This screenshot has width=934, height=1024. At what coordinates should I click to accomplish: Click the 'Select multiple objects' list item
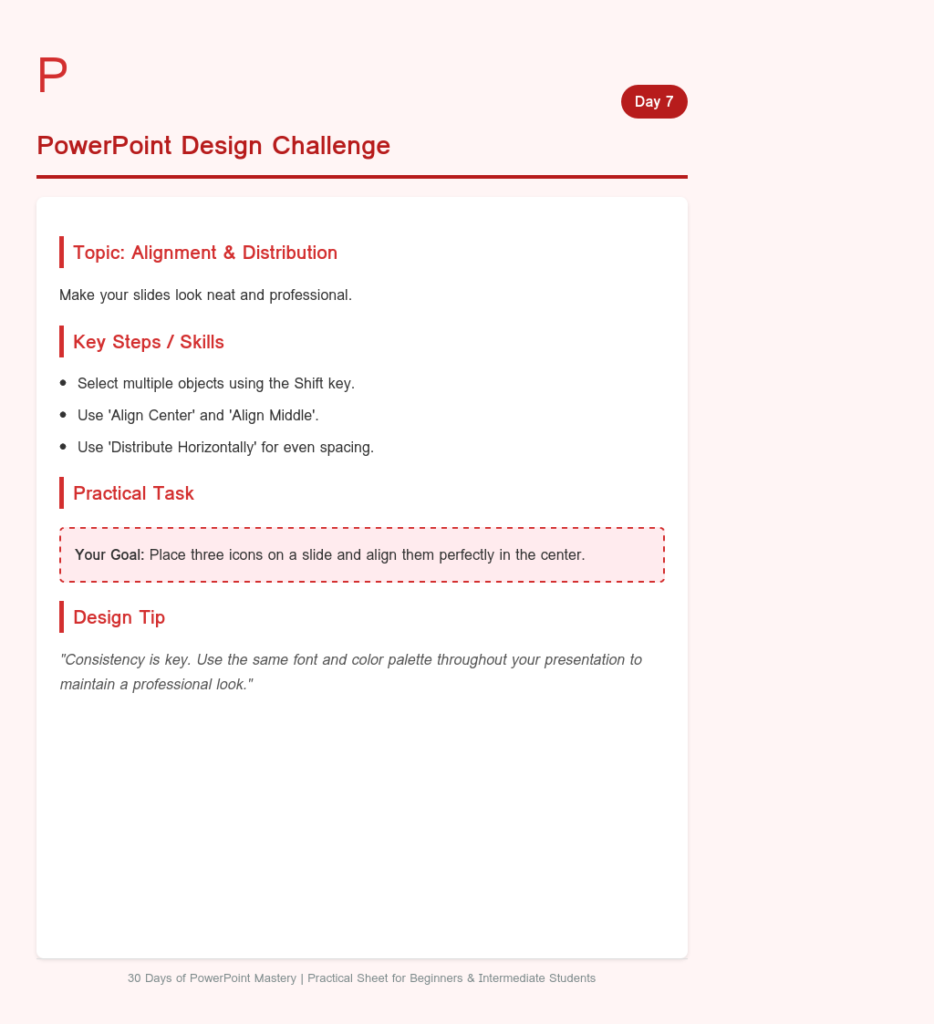click(x=216, y=383)
